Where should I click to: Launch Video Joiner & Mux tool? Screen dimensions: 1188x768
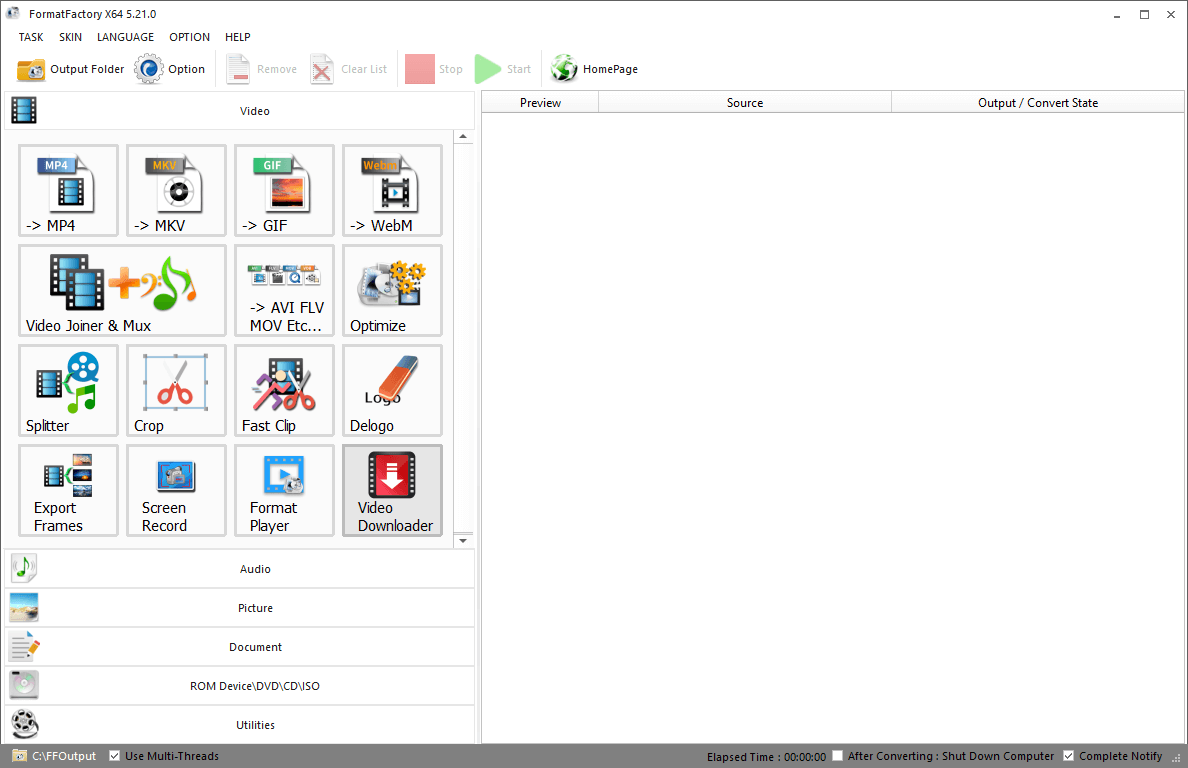122,290
